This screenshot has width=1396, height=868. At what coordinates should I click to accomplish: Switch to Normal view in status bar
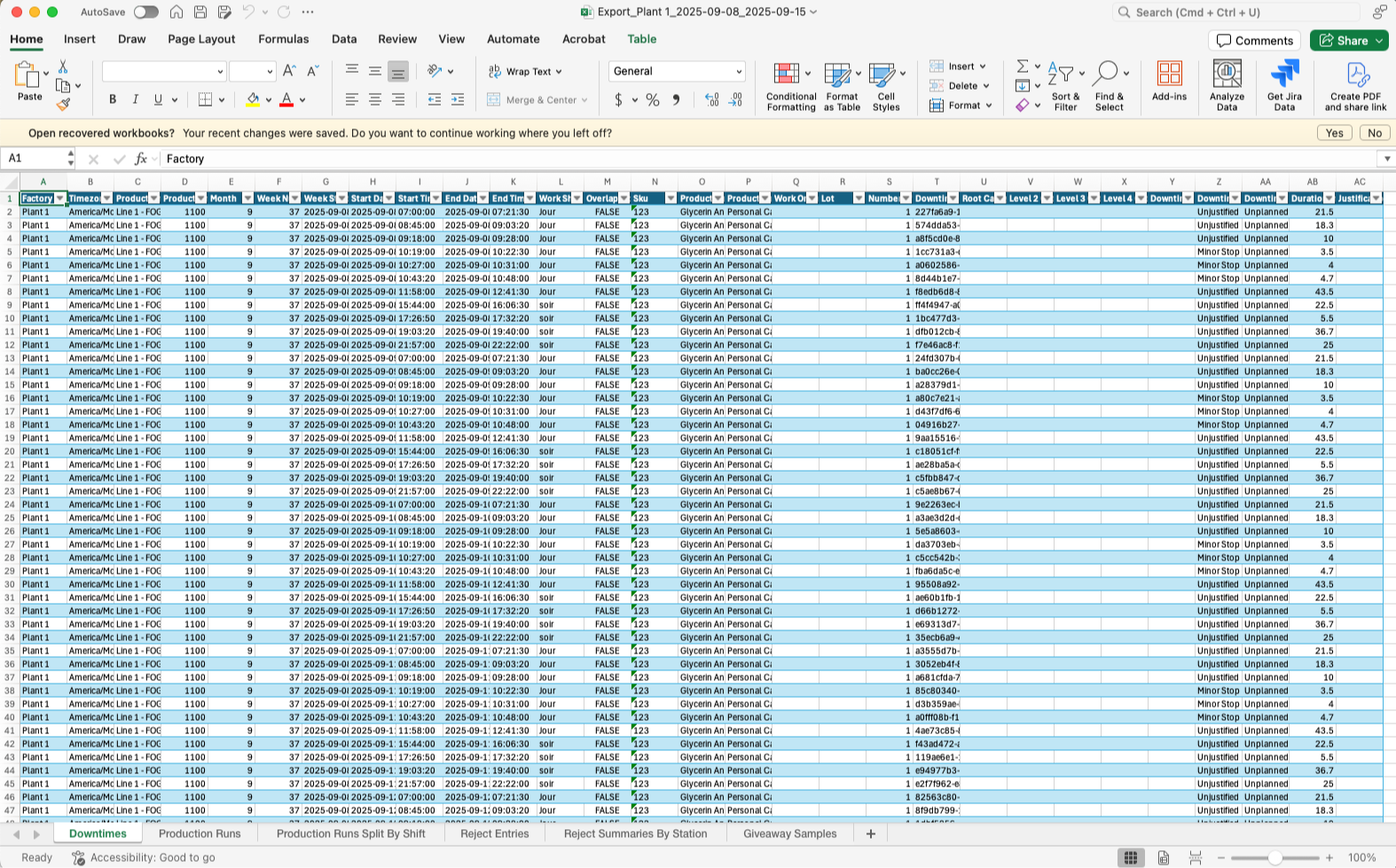tap(1130, 857)
